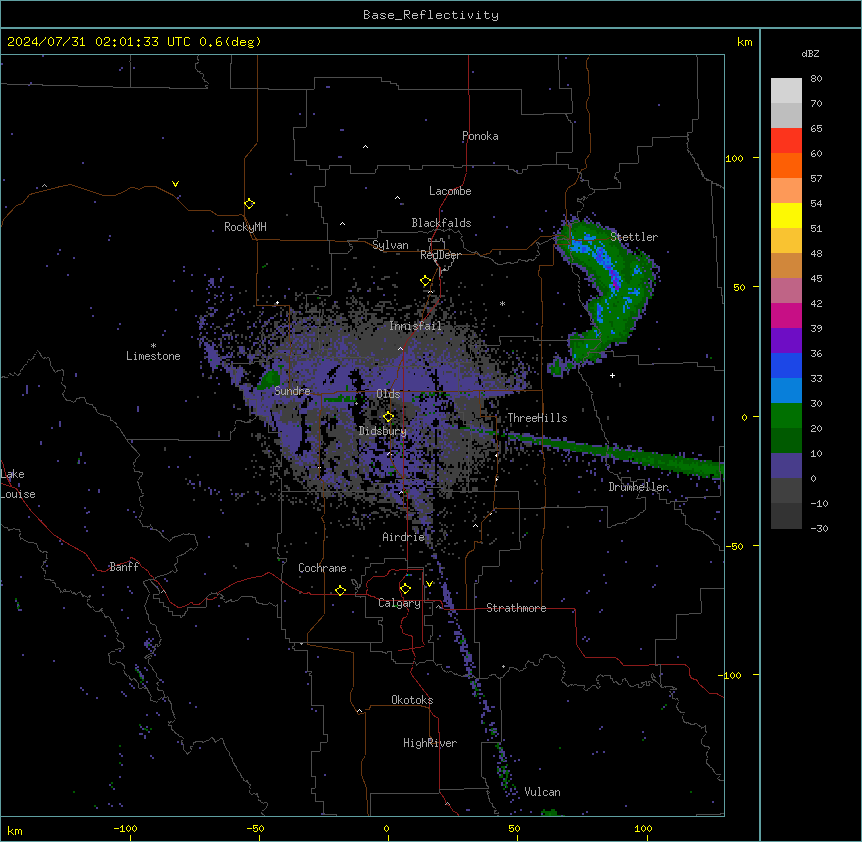
Task: Click the asterisk marker east of Innisfail
Action: coord(502,303)
